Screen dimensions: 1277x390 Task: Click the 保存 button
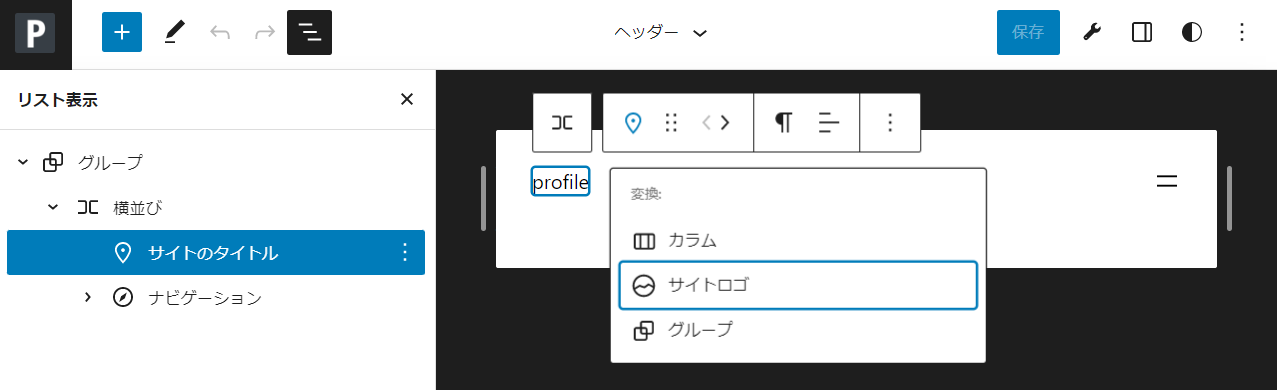point(1028,32)
